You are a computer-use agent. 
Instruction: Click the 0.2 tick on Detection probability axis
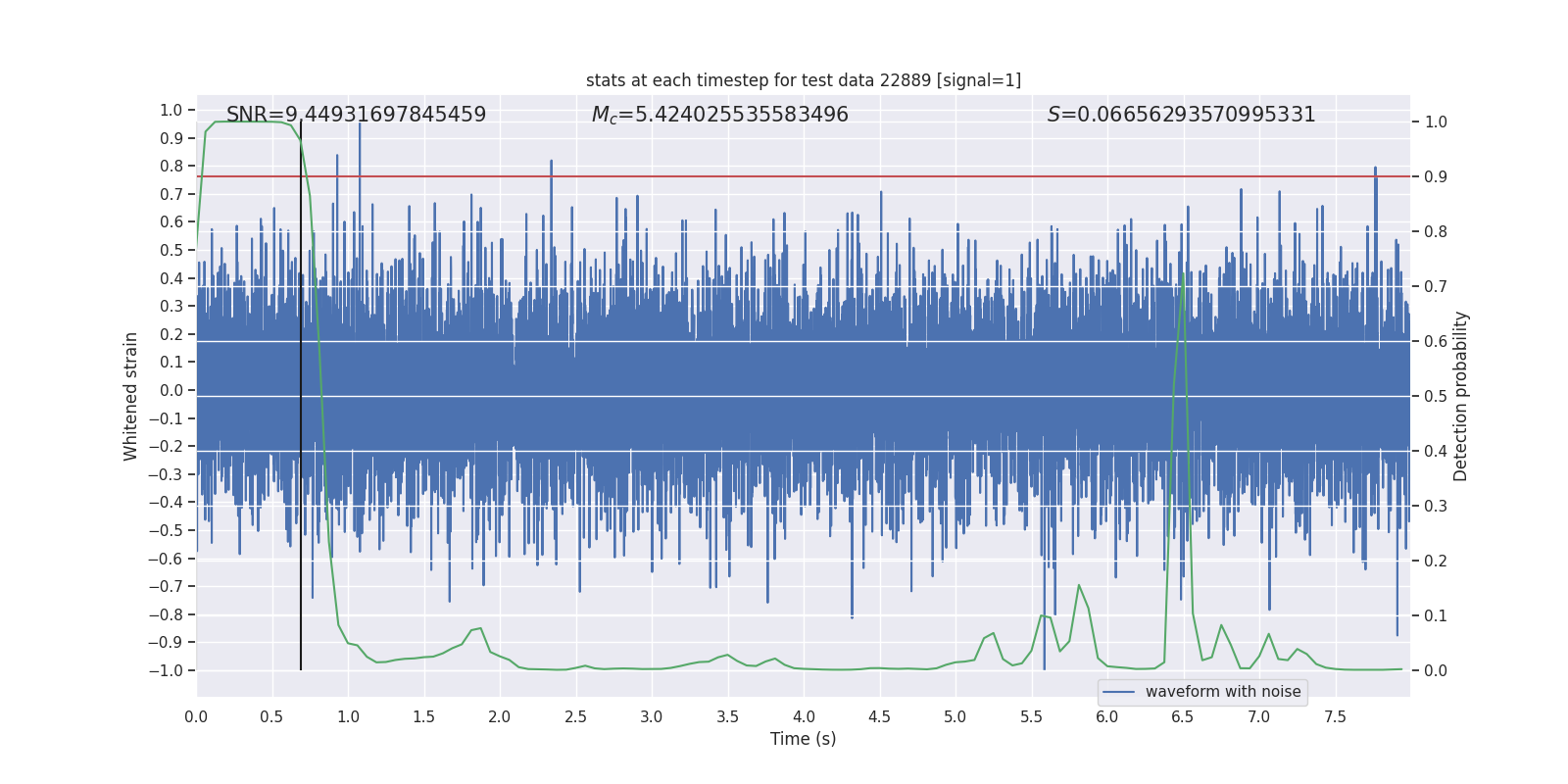pyautogui.click(x=1436, y=562)
